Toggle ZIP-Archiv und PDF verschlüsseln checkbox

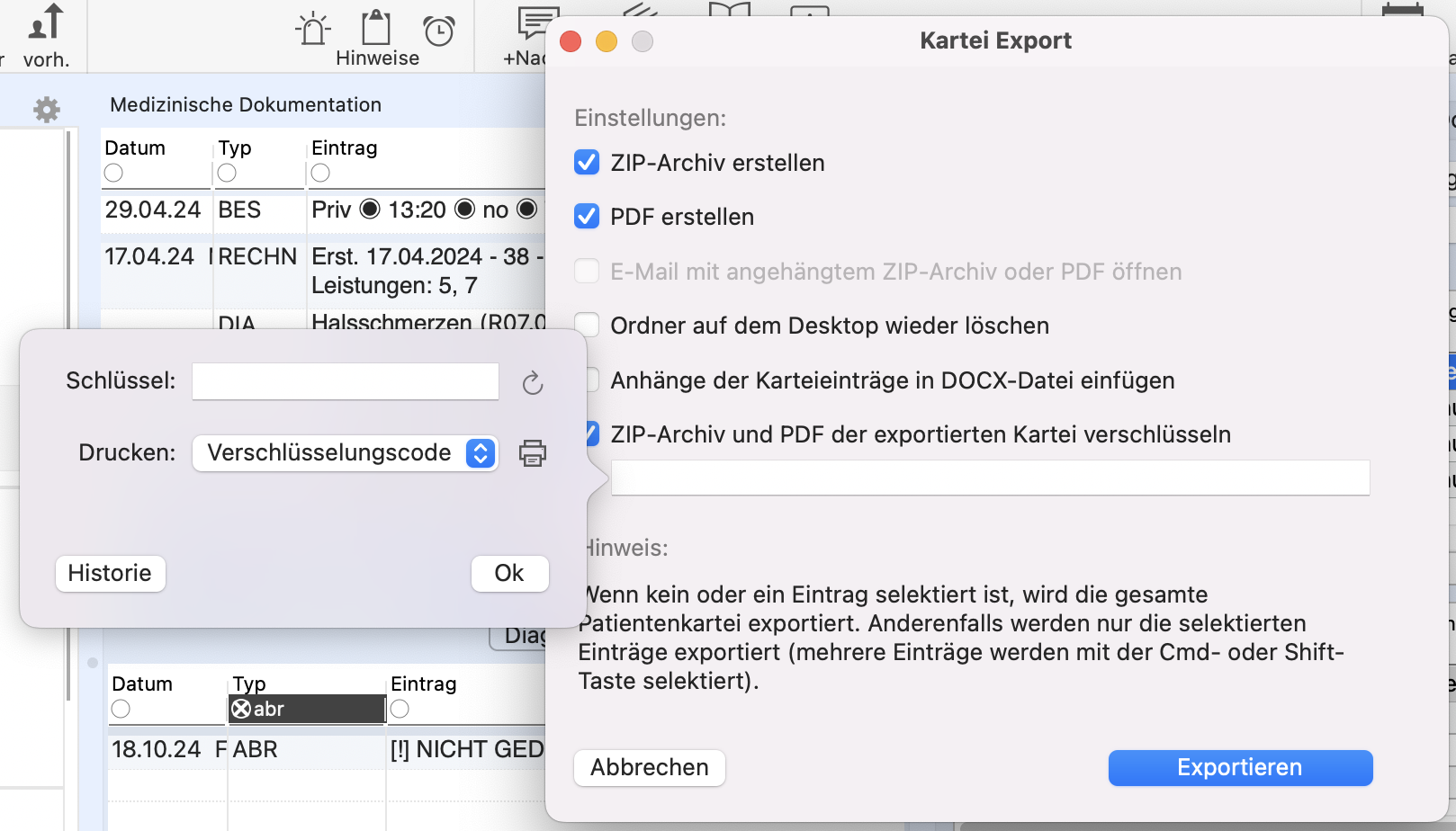tap(592, 433)
